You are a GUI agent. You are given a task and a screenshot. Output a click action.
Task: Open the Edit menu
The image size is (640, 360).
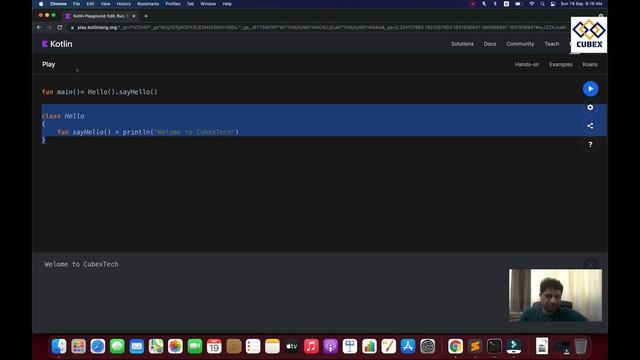tap(90, 4)
